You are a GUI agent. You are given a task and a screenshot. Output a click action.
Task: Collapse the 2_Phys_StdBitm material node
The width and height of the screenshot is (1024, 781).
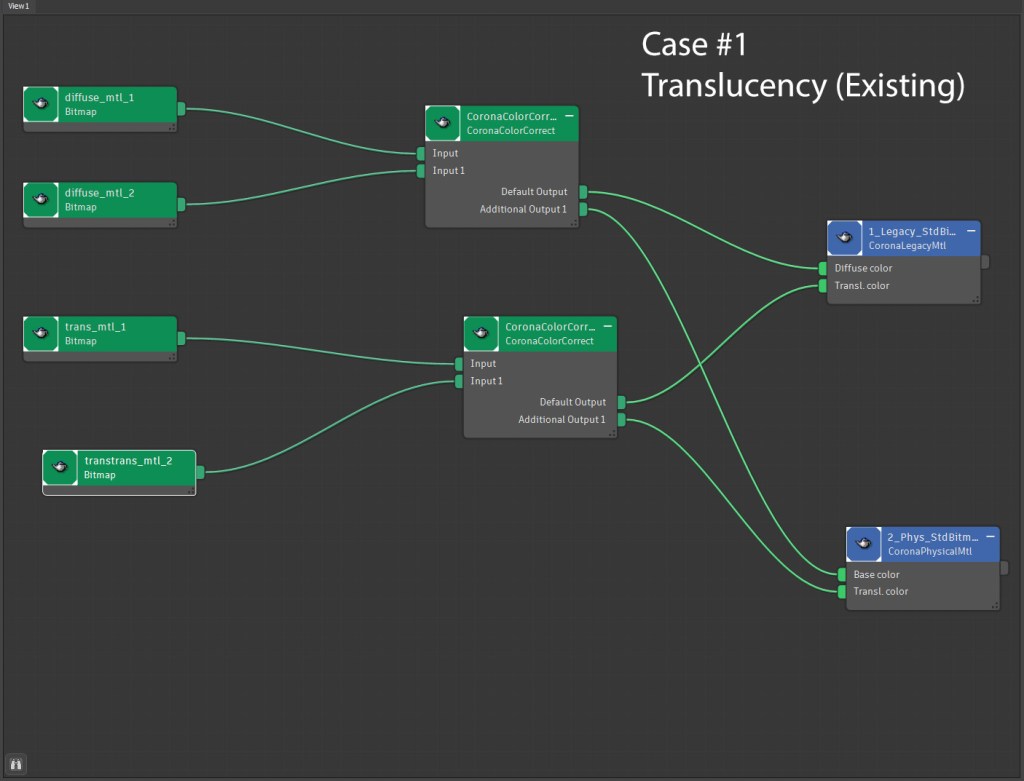[x=990, y=537]
